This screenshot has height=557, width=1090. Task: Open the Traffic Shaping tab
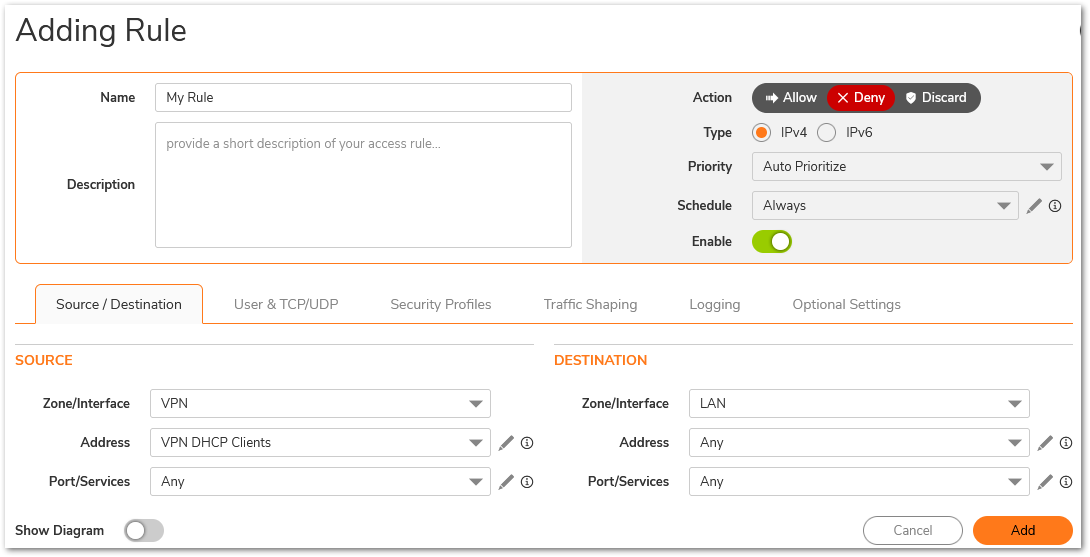point(590,305)
